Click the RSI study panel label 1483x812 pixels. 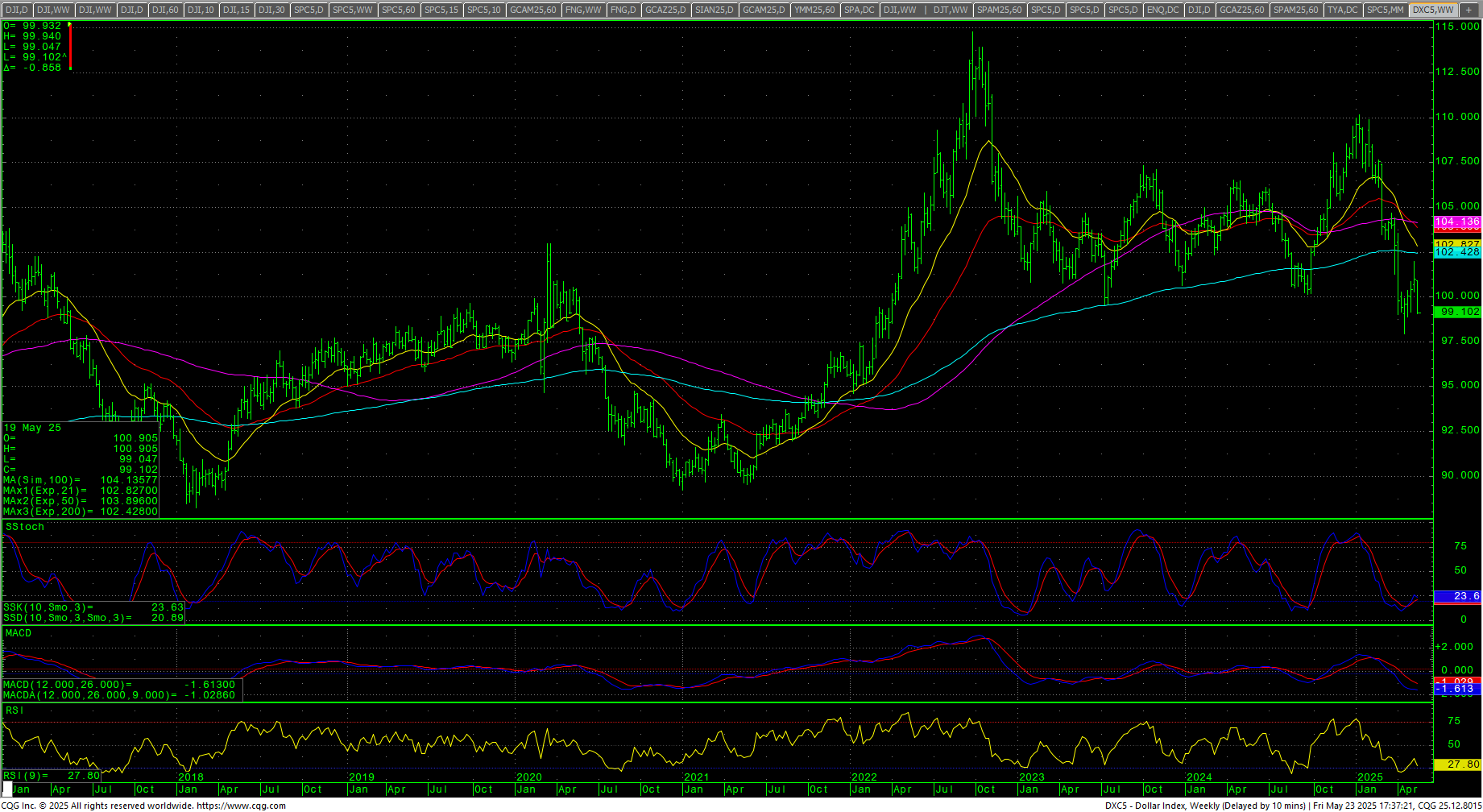pos(14,710)
